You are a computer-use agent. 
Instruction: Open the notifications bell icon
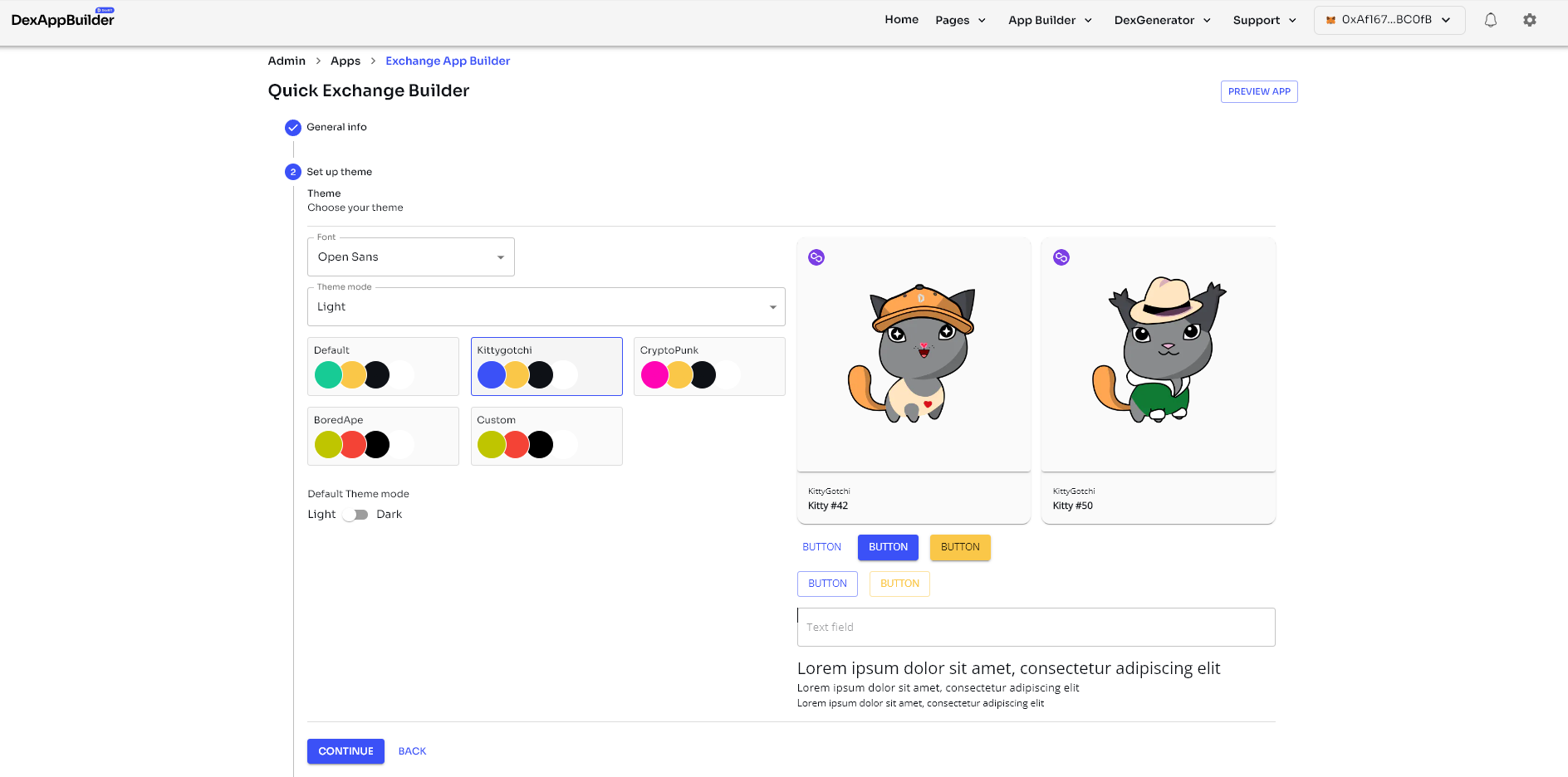1490,20
